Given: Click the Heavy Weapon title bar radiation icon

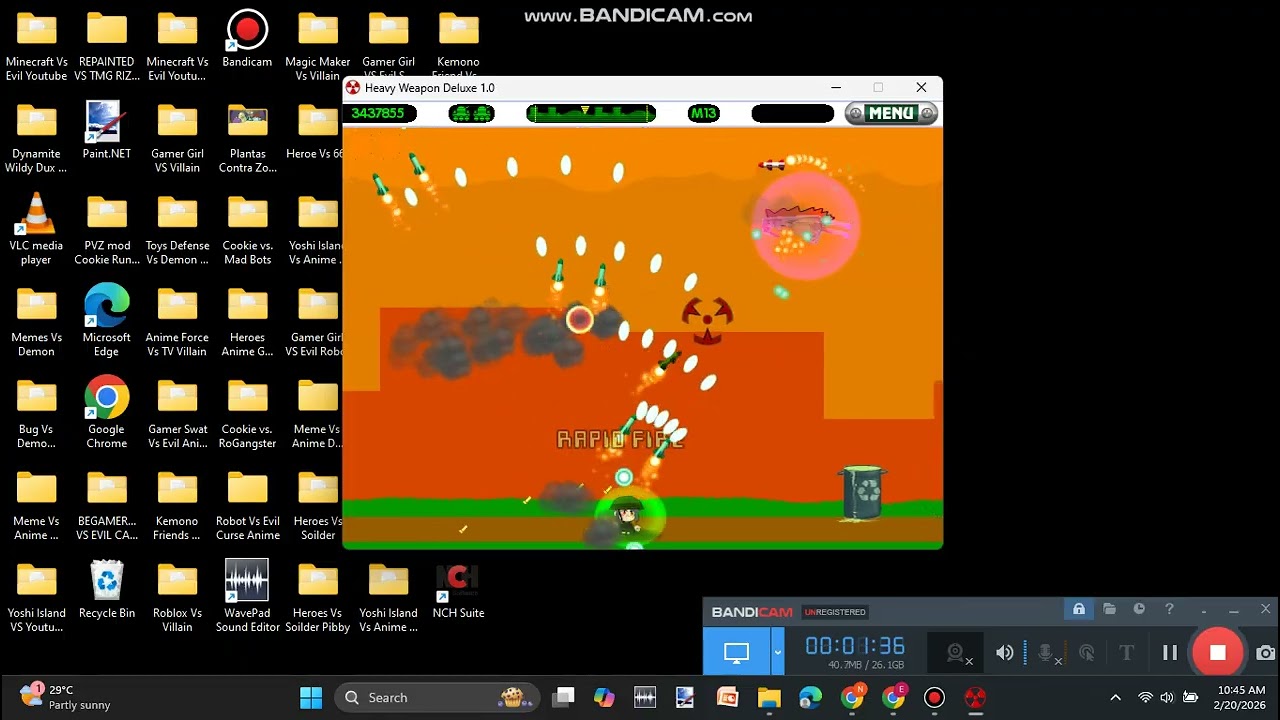Looking at the screenshot, I should [353, 88].
